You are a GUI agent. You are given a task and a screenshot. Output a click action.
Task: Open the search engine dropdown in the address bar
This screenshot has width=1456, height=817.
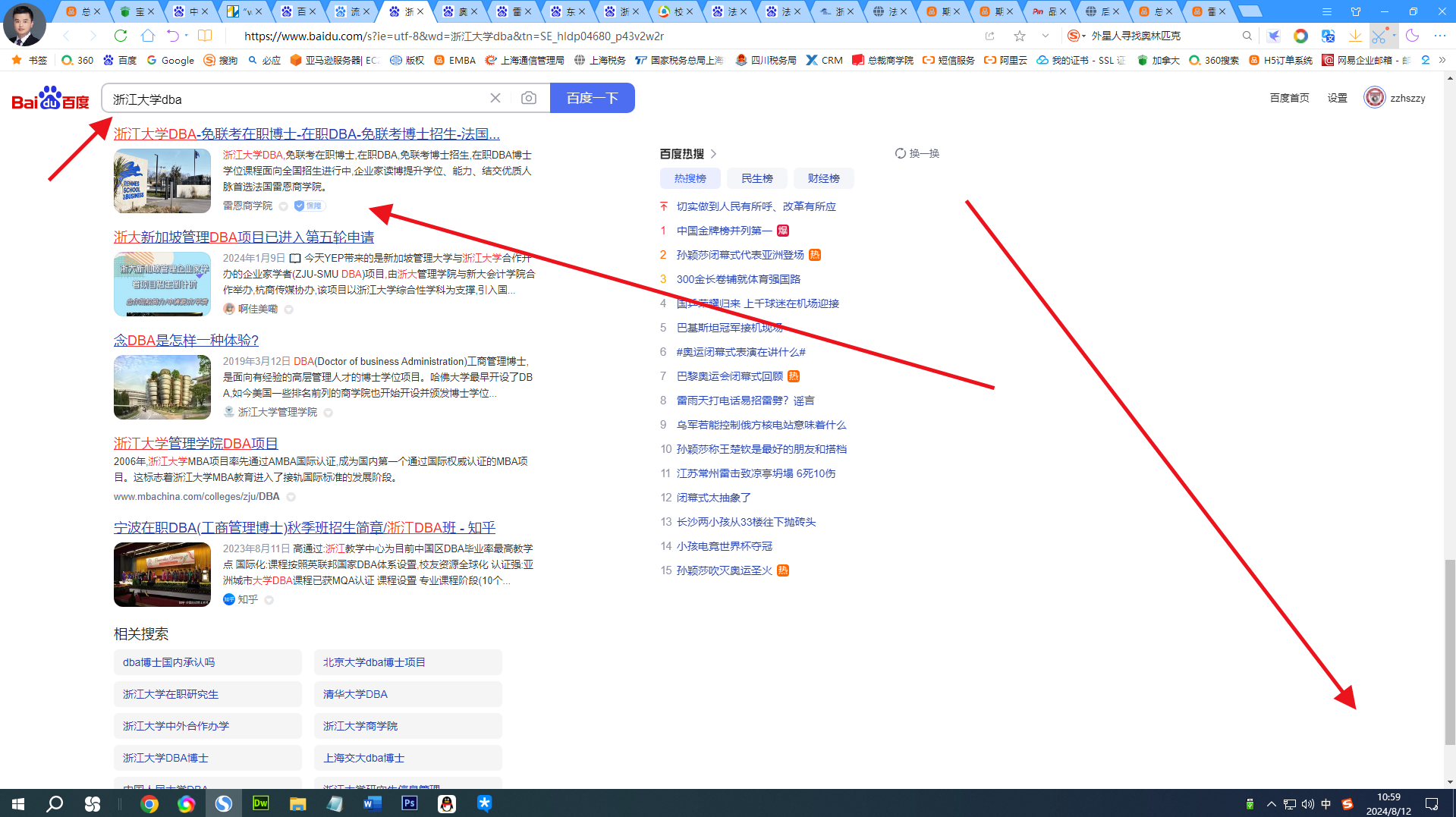1075,35
